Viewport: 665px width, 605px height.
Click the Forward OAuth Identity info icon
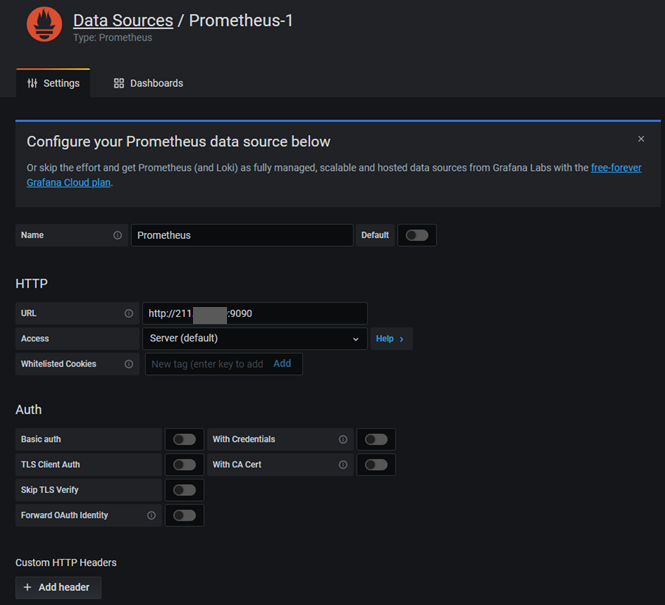pos(151,516)
